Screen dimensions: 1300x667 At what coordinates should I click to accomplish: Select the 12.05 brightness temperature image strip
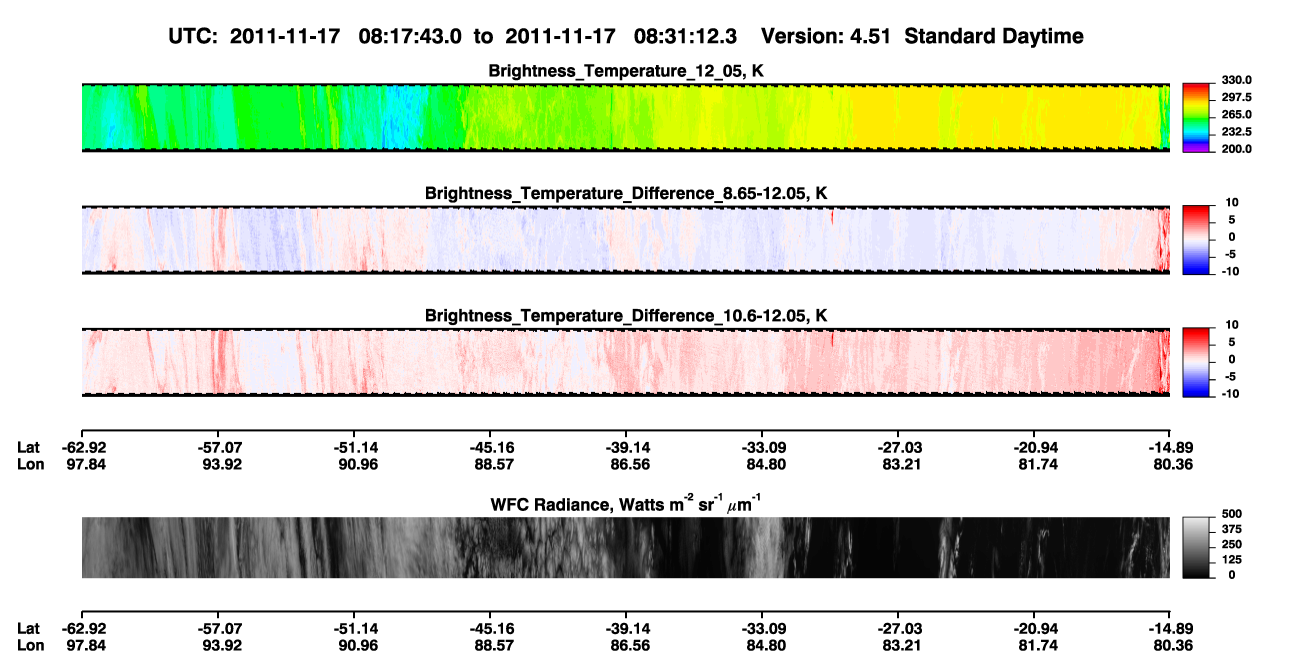626,117
